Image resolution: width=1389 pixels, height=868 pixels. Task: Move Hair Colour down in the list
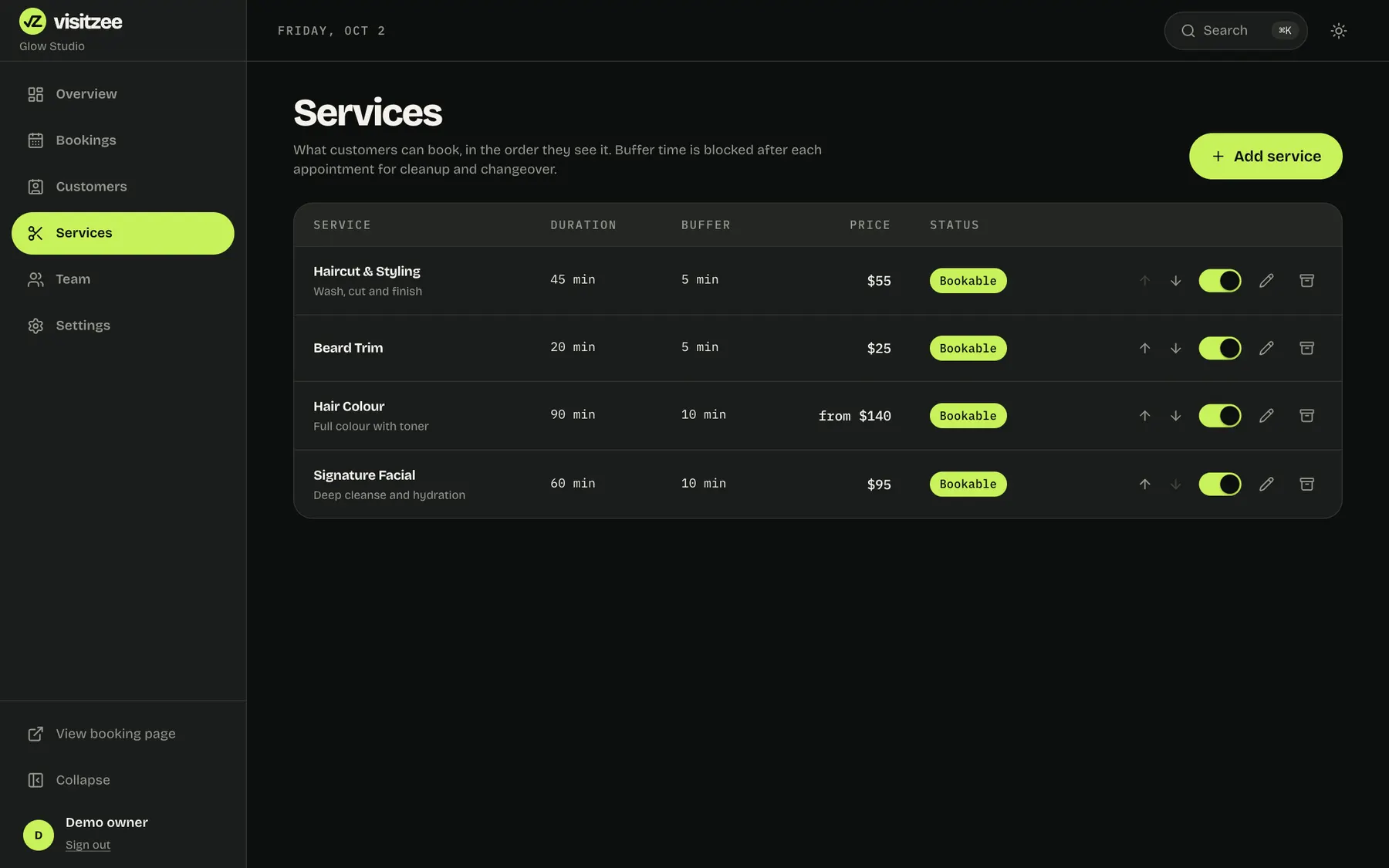click(x=1175, y=416)
